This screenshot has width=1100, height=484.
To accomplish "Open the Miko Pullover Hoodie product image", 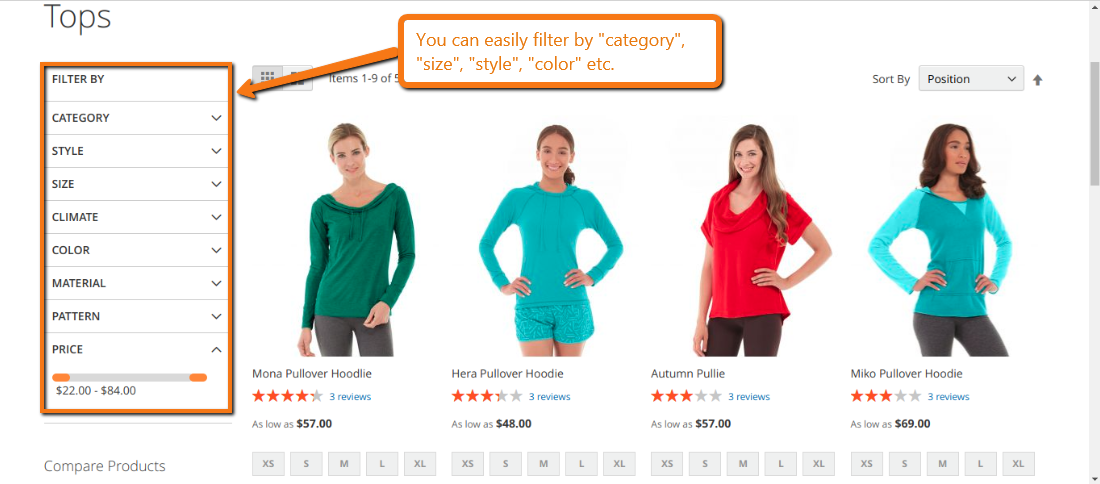I will [x=941, y=238].
